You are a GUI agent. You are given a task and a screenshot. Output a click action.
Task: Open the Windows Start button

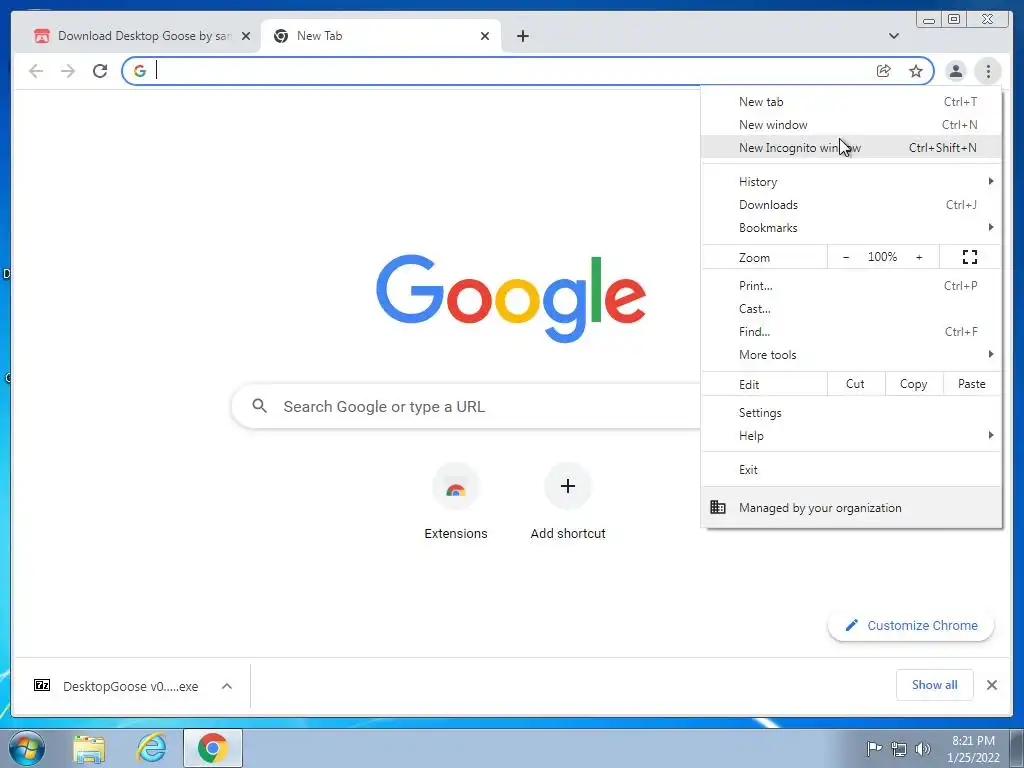(27, 748)
